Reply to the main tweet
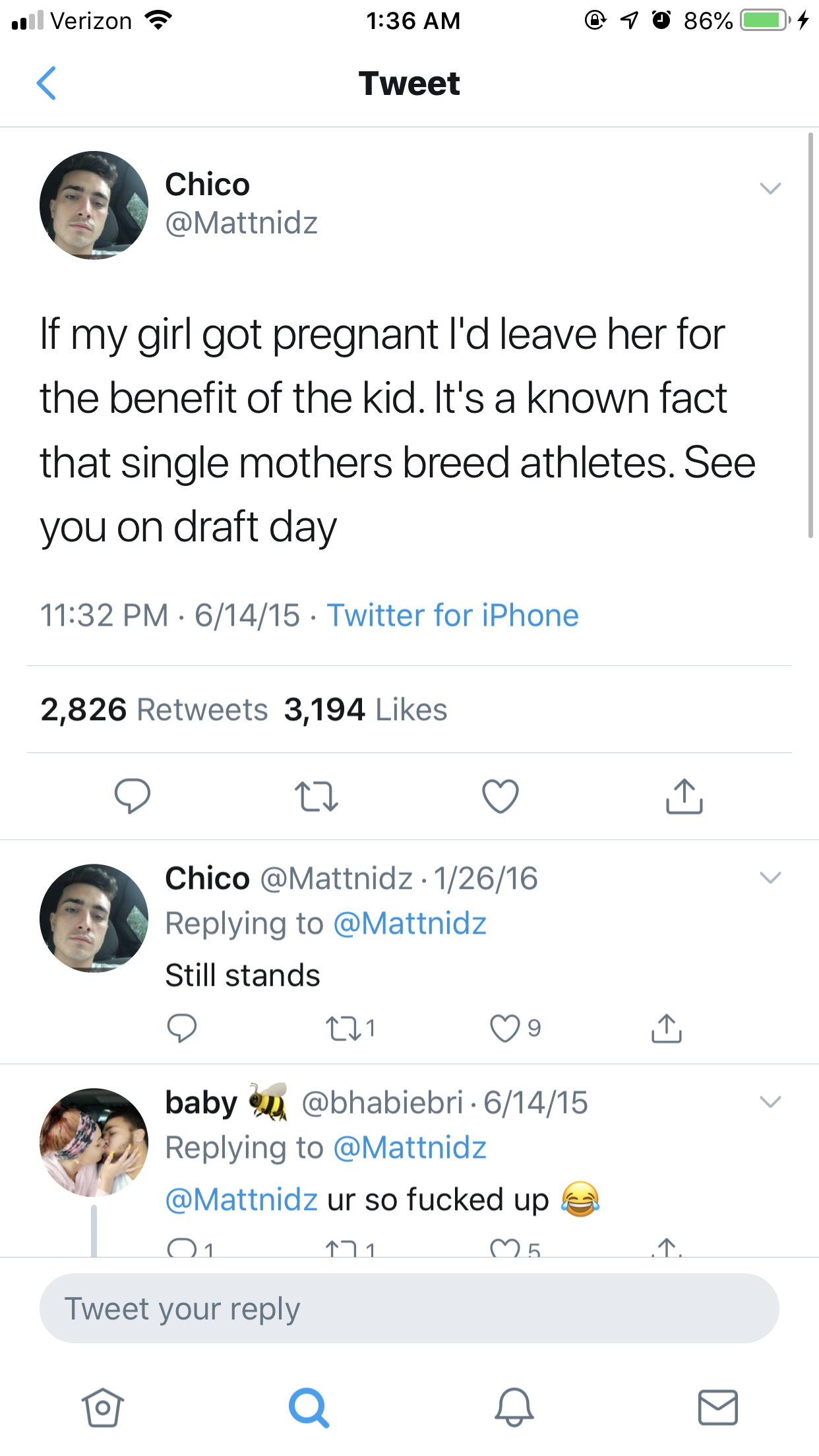The height and width of the screenshot is (1456, 819). coord(132,796)
